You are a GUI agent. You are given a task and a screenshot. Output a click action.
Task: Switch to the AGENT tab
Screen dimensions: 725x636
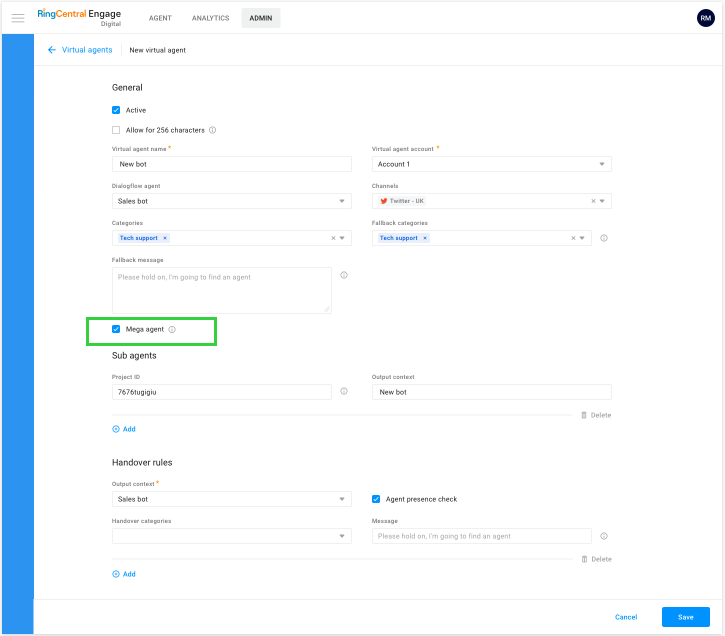(160, 18)
